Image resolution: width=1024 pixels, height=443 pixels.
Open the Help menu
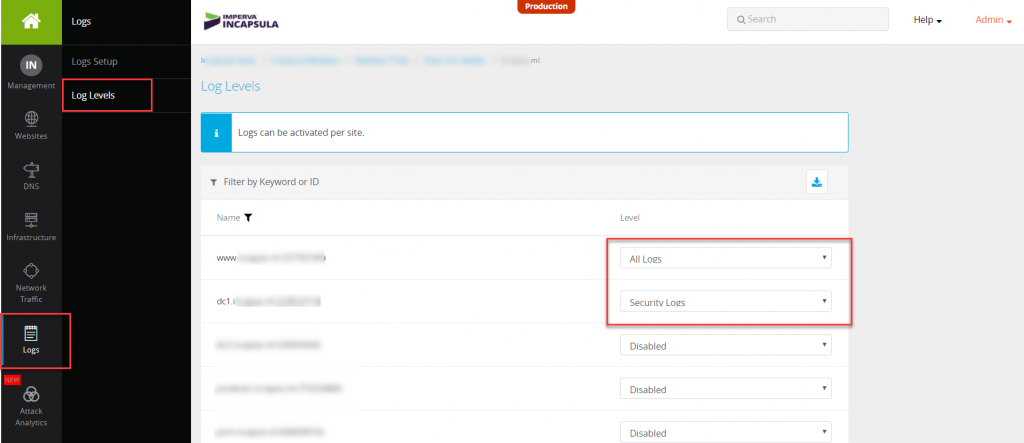point(927,20)
